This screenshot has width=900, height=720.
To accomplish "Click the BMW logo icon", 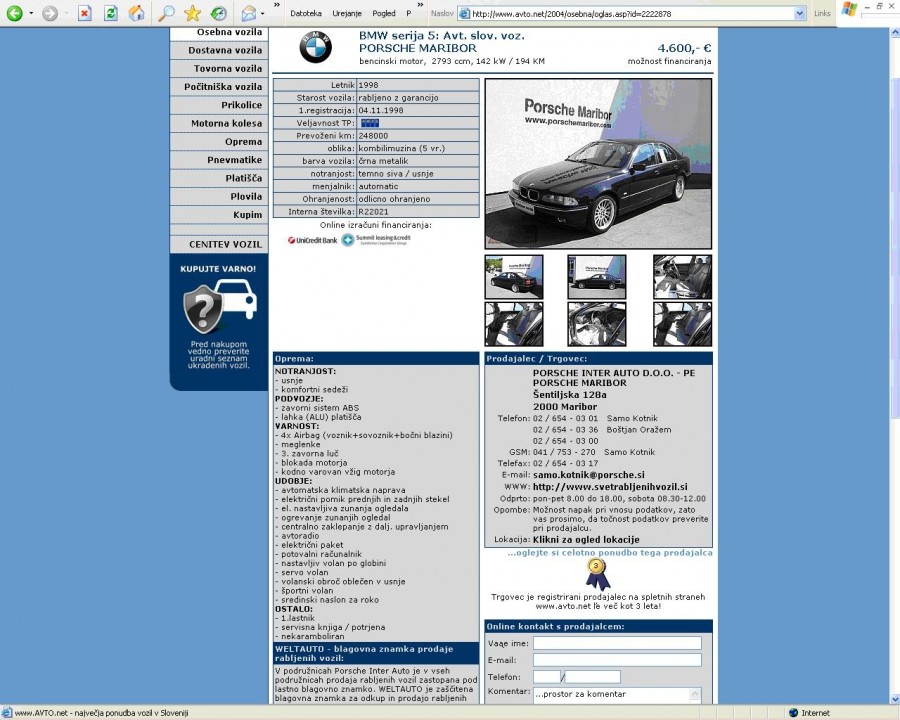I will coord(315,47).
